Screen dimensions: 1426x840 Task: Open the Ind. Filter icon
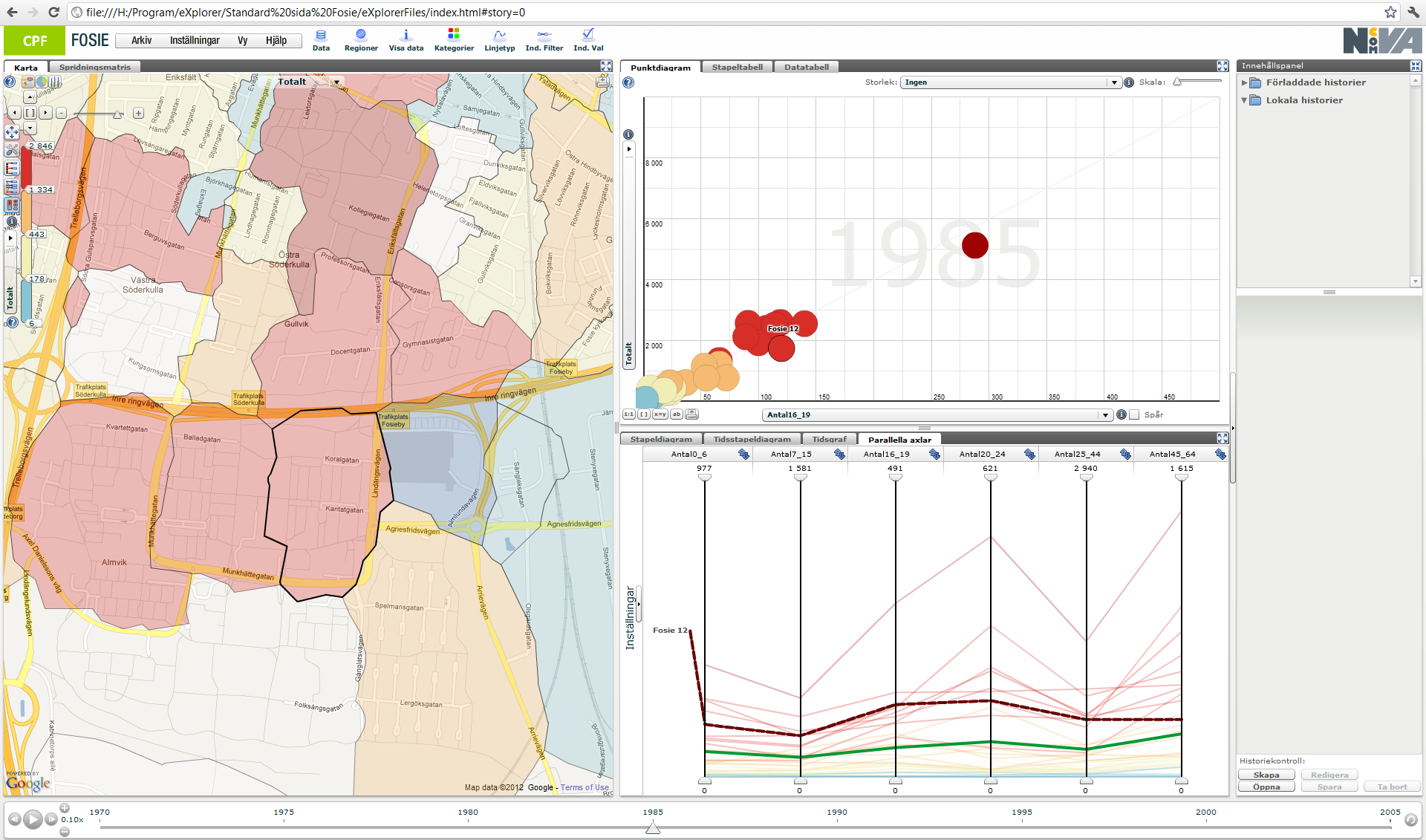(544, 40)
